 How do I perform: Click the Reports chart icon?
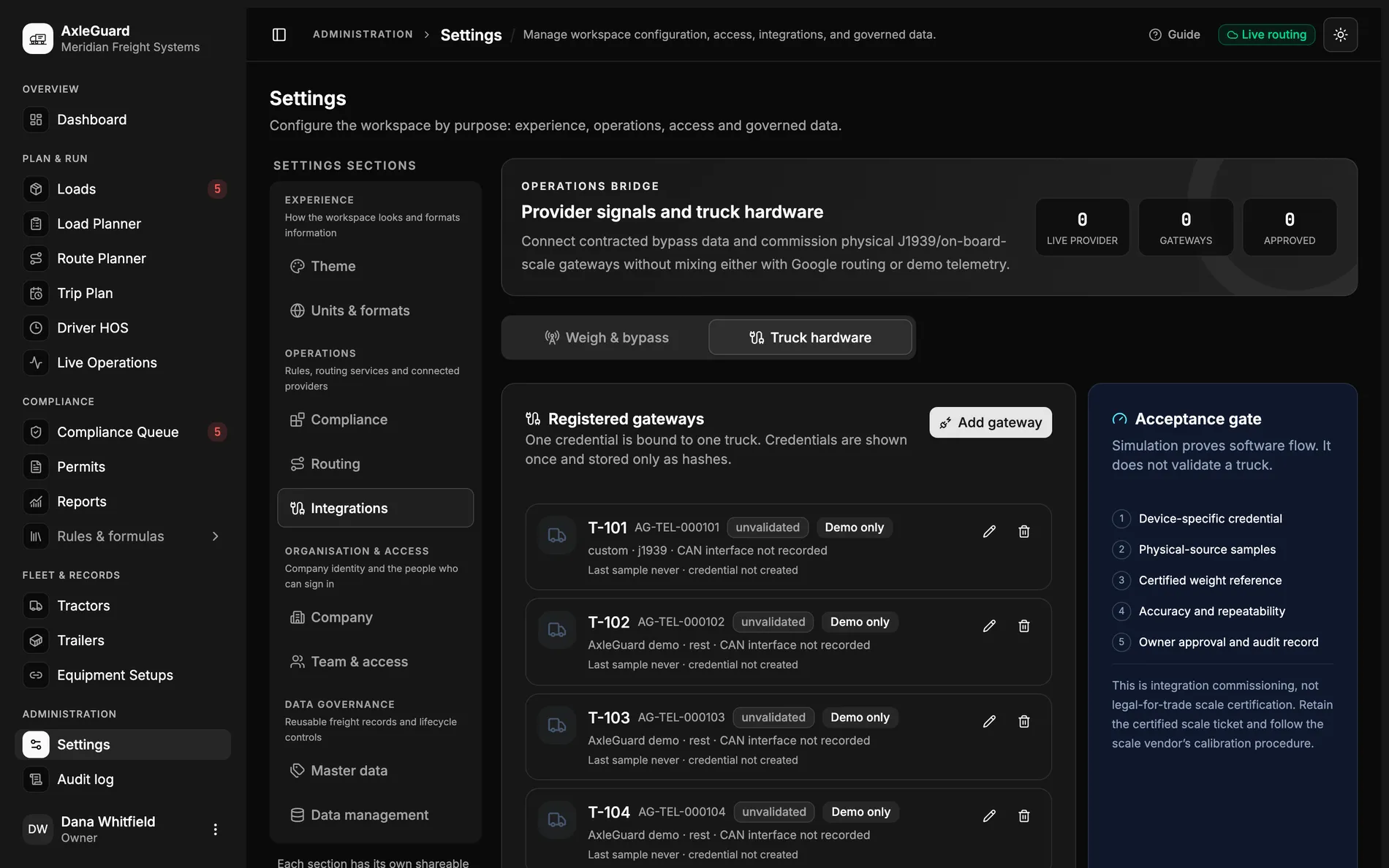pyautogui.click(x=36, y=501)
